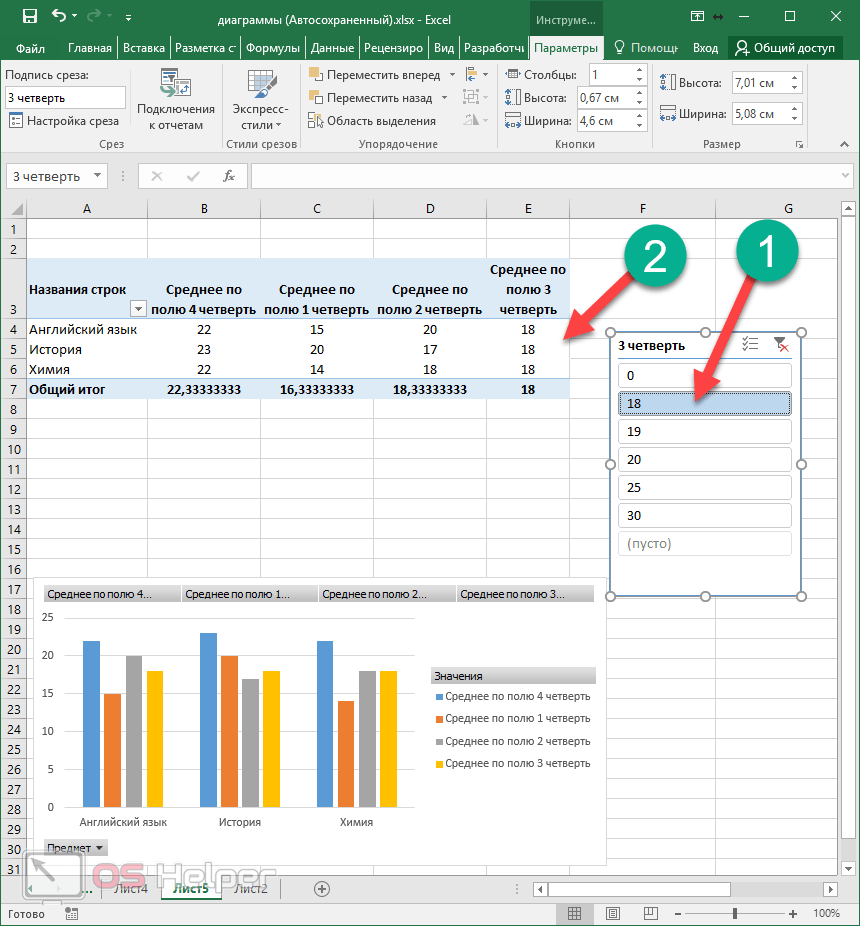The height and width of the screenshot is (926, 860).
Task: Open the Экспресс-стили dropdown
Action: click(260, 102)
